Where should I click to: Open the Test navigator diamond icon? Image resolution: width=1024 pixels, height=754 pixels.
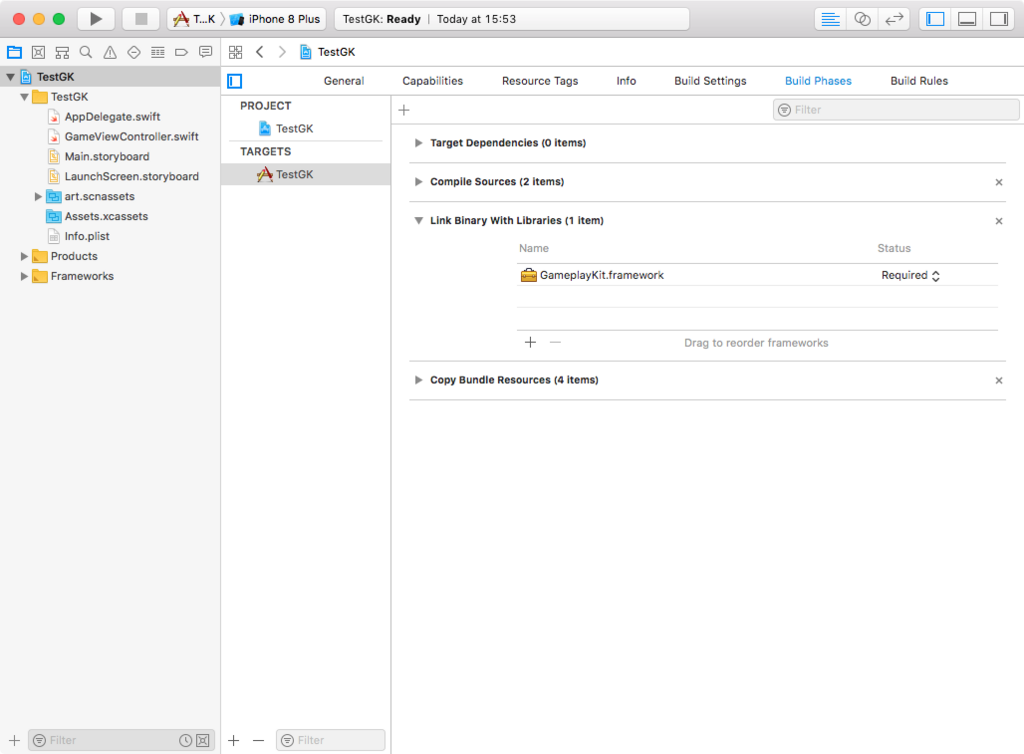tap(134, 52)
